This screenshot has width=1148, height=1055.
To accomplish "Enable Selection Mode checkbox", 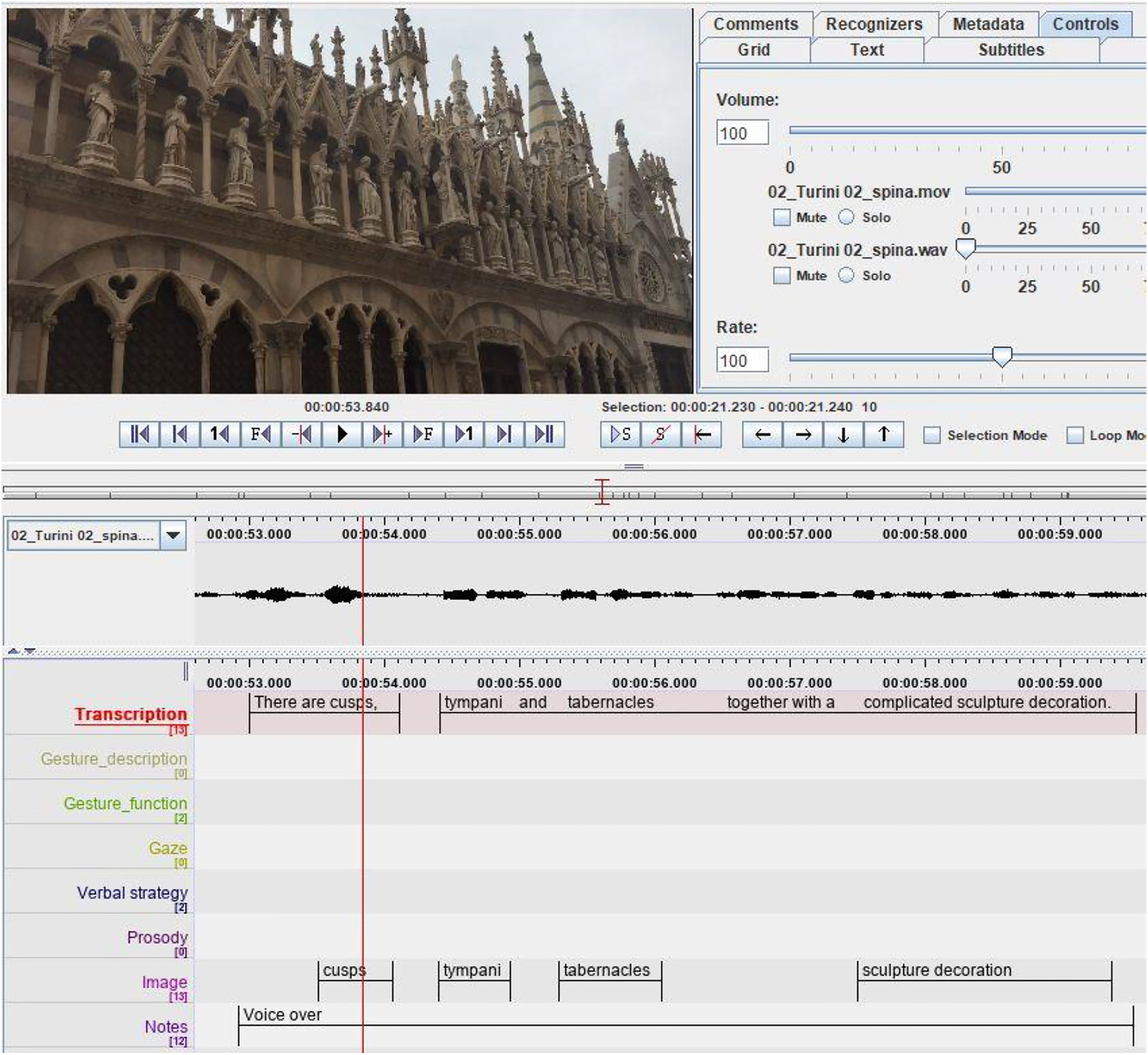I will (932, 435).
